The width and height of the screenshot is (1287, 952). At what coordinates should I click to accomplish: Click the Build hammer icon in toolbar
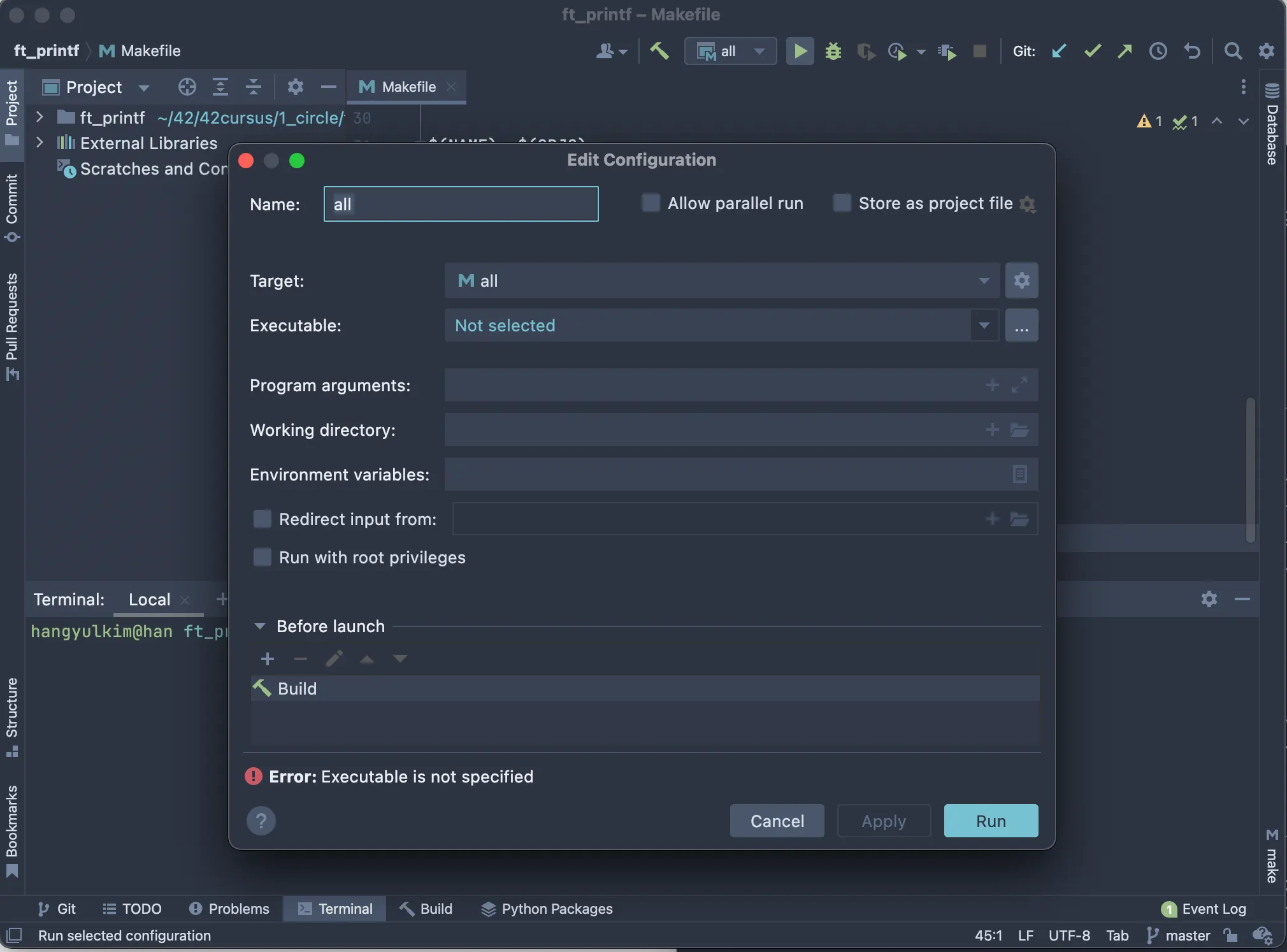point(659,51)
